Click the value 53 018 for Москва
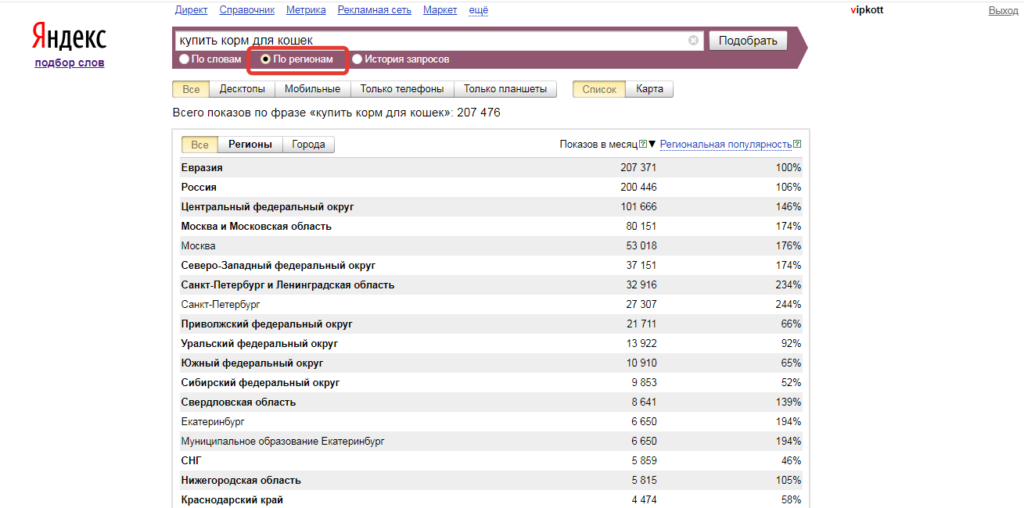Screen dimensions: 1024x508 639,246
